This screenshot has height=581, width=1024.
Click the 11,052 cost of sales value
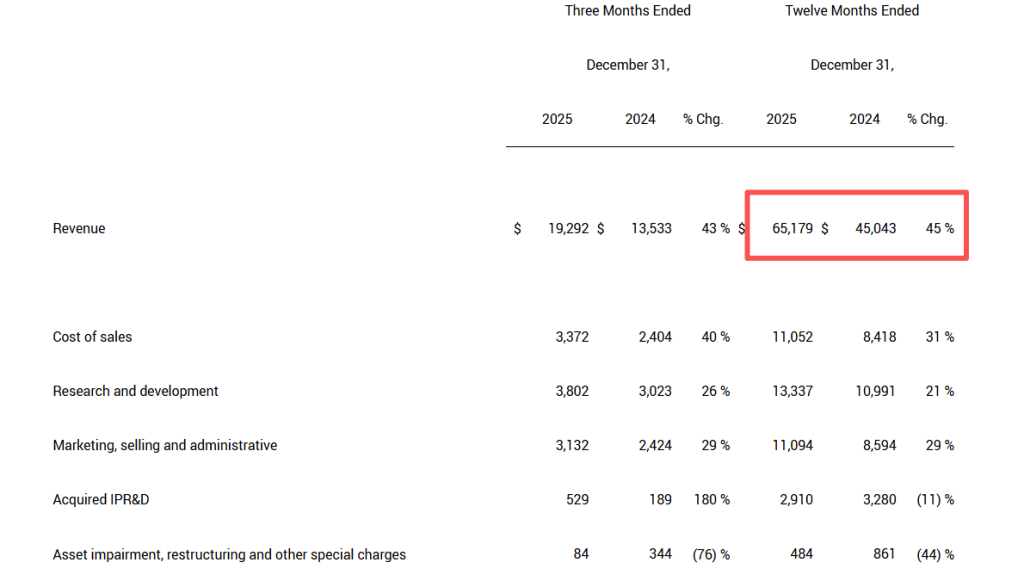[x=792, y=337]
